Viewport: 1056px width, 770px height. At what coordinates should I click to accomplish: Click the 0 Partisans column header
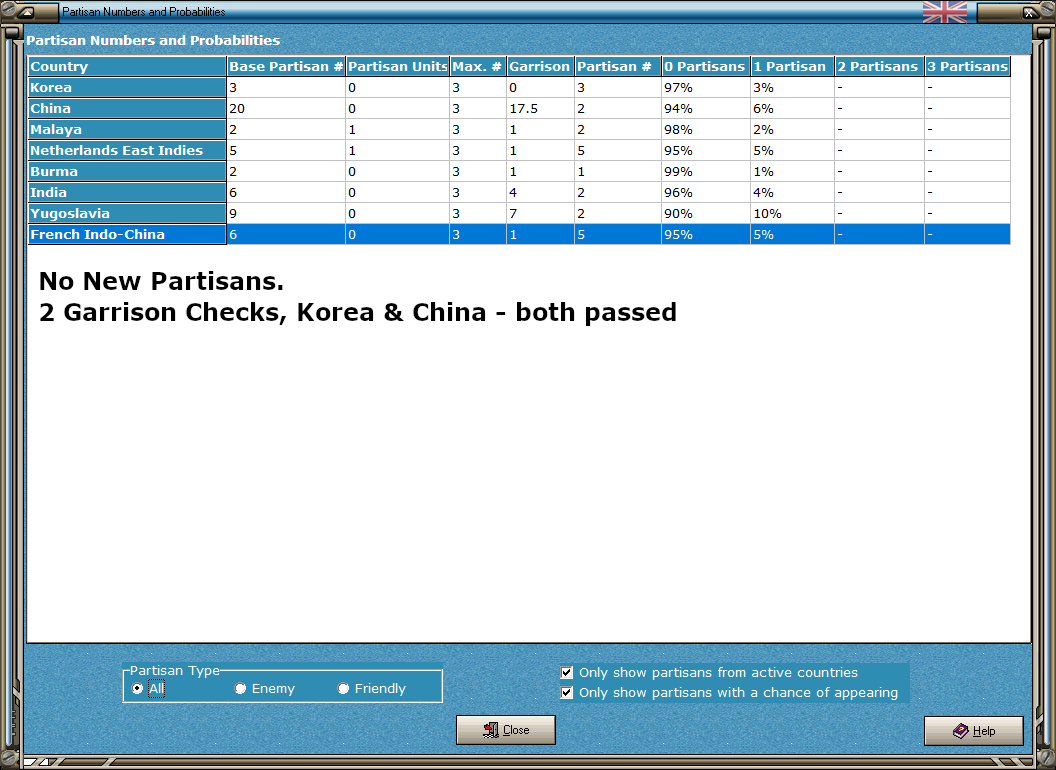[705, 66]
